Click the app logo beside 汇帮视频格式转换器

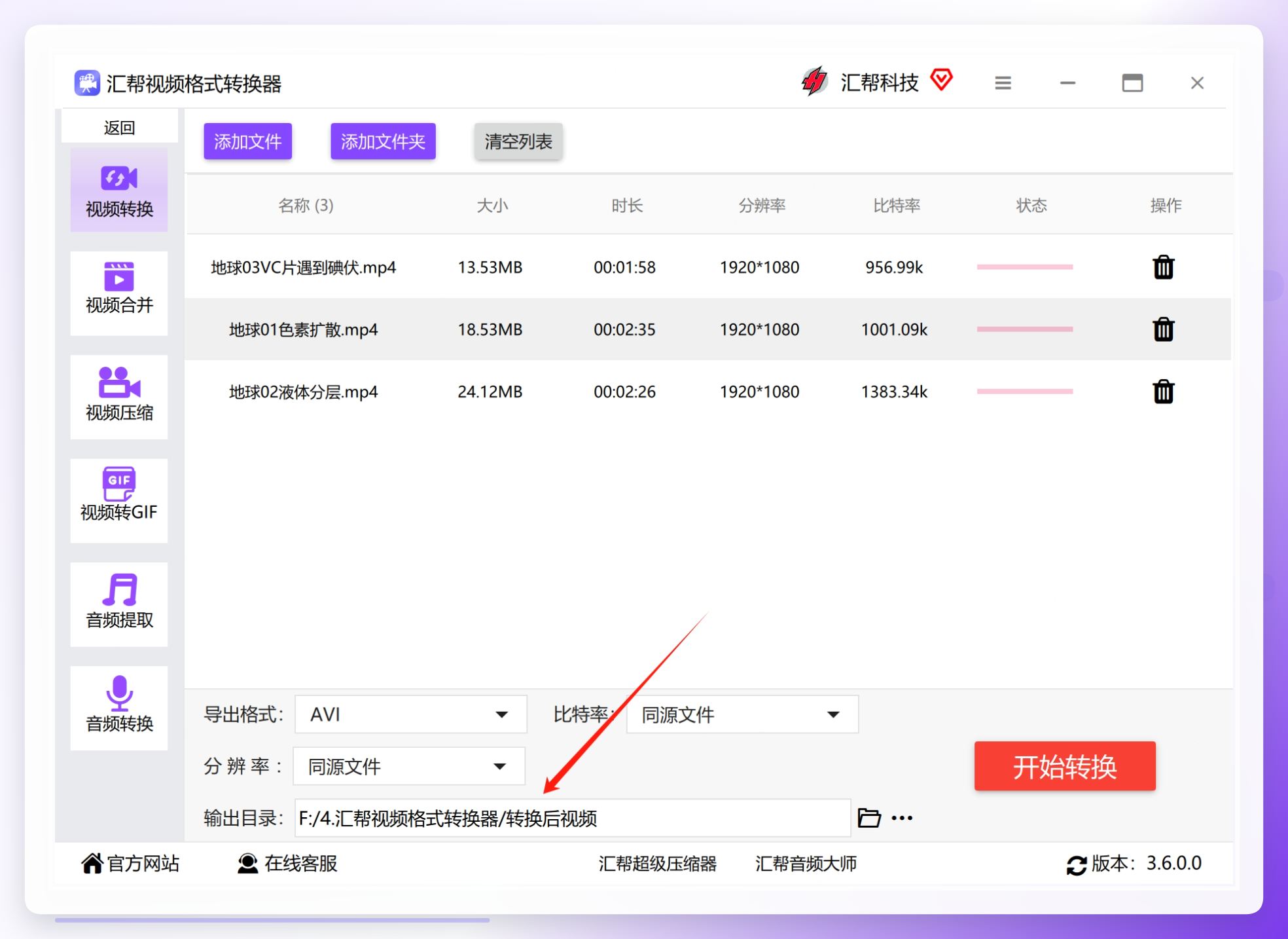87,83
